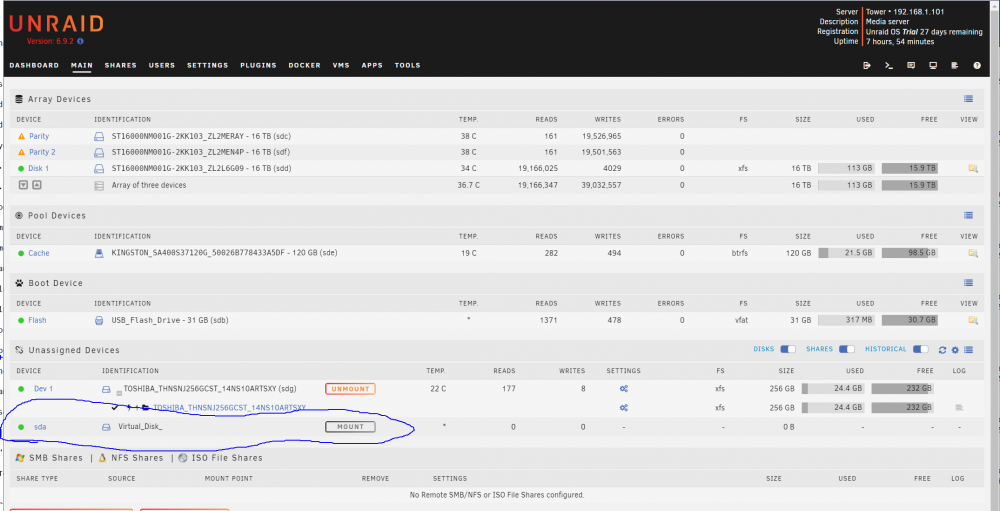This screenshot has height=511, width=1000.
Task: Click the up arrow button beside Array of three devices
Action: click(x=36, y=185)
